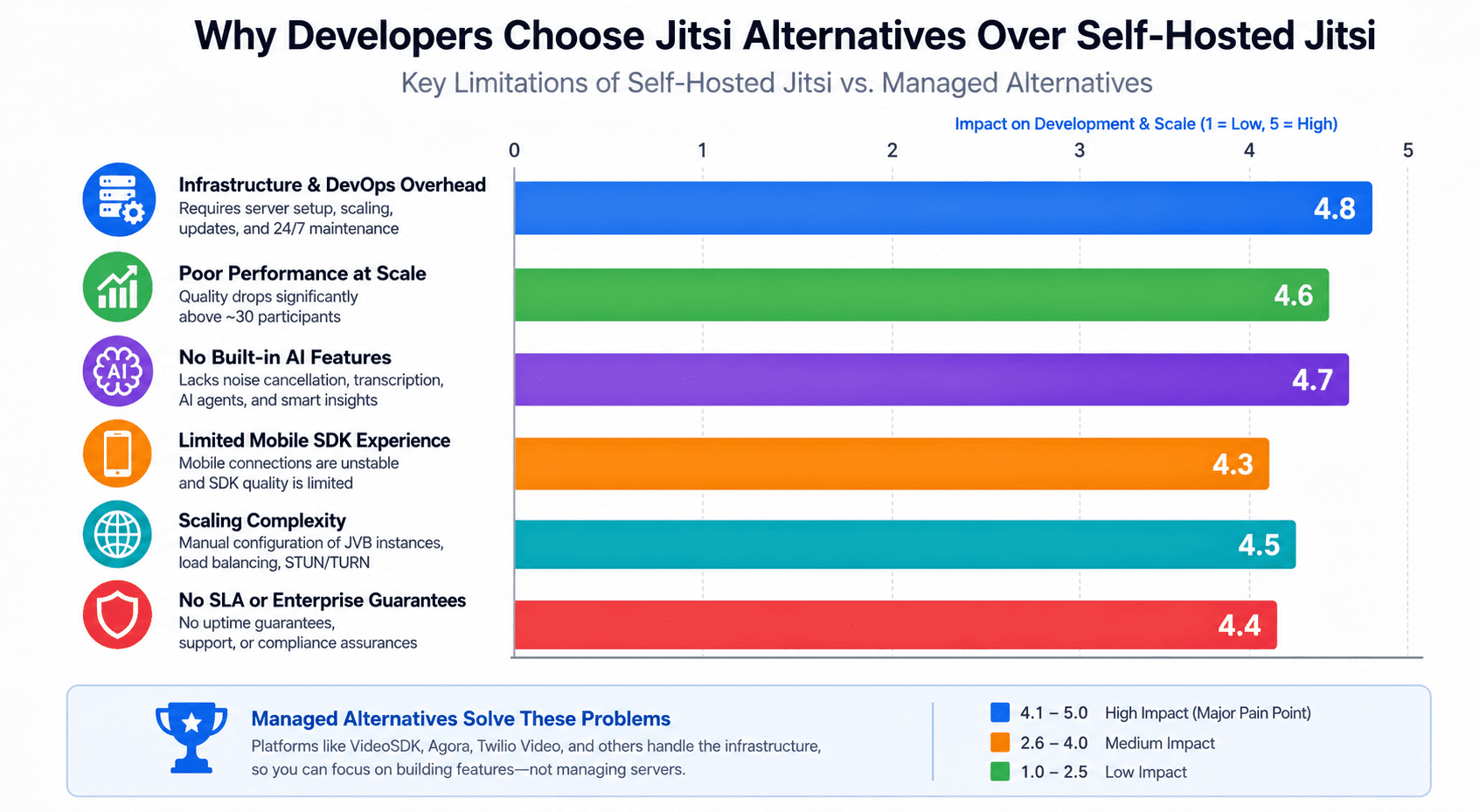
Task: Click the "2.6 – 4.0" legend range
Action: tap(1053, 743)
